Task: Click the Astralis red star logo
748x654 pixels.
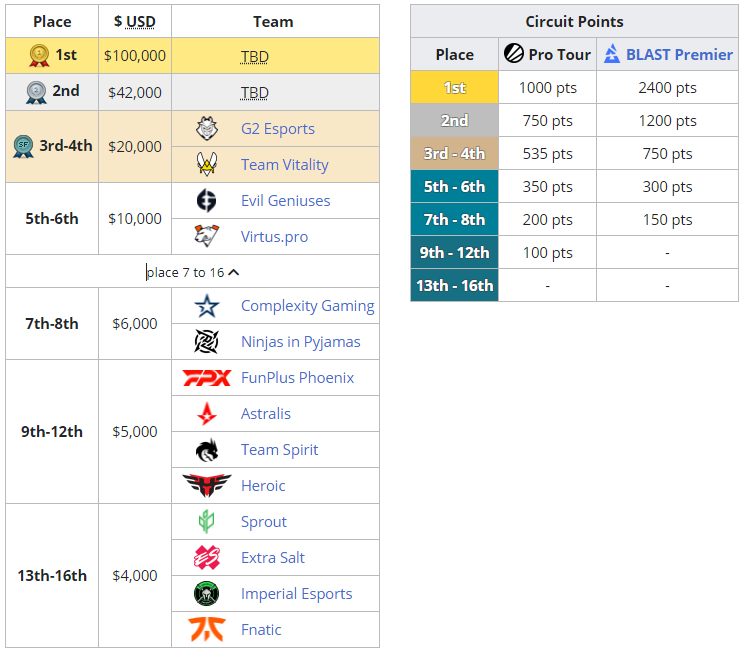Action: 207,414
